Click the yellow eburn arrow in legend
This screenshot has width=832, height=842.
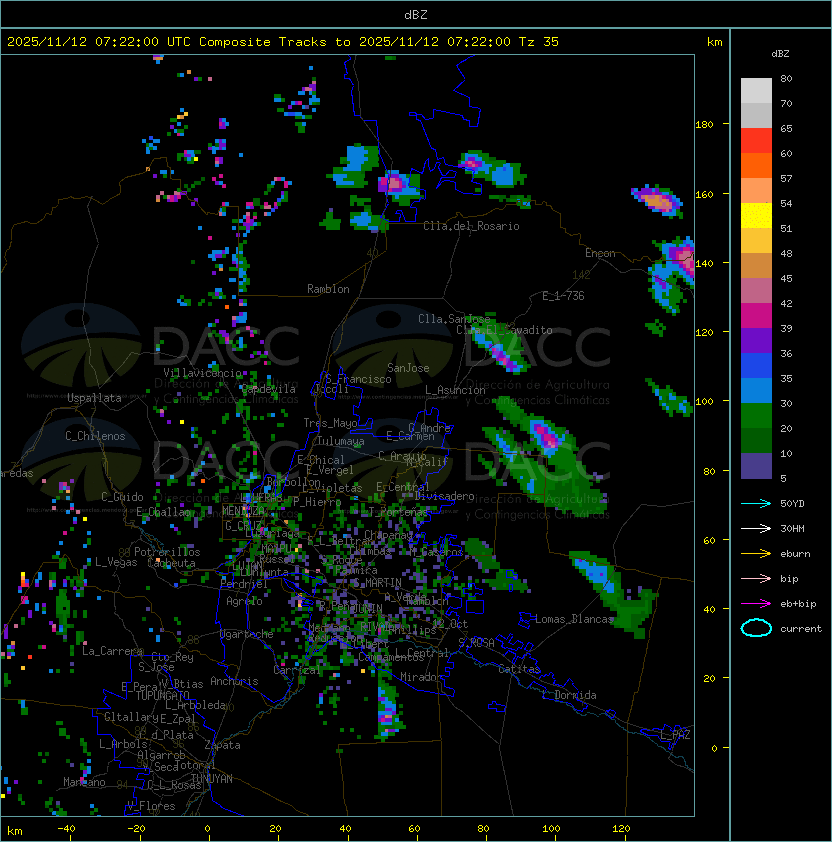pos(756,553)
